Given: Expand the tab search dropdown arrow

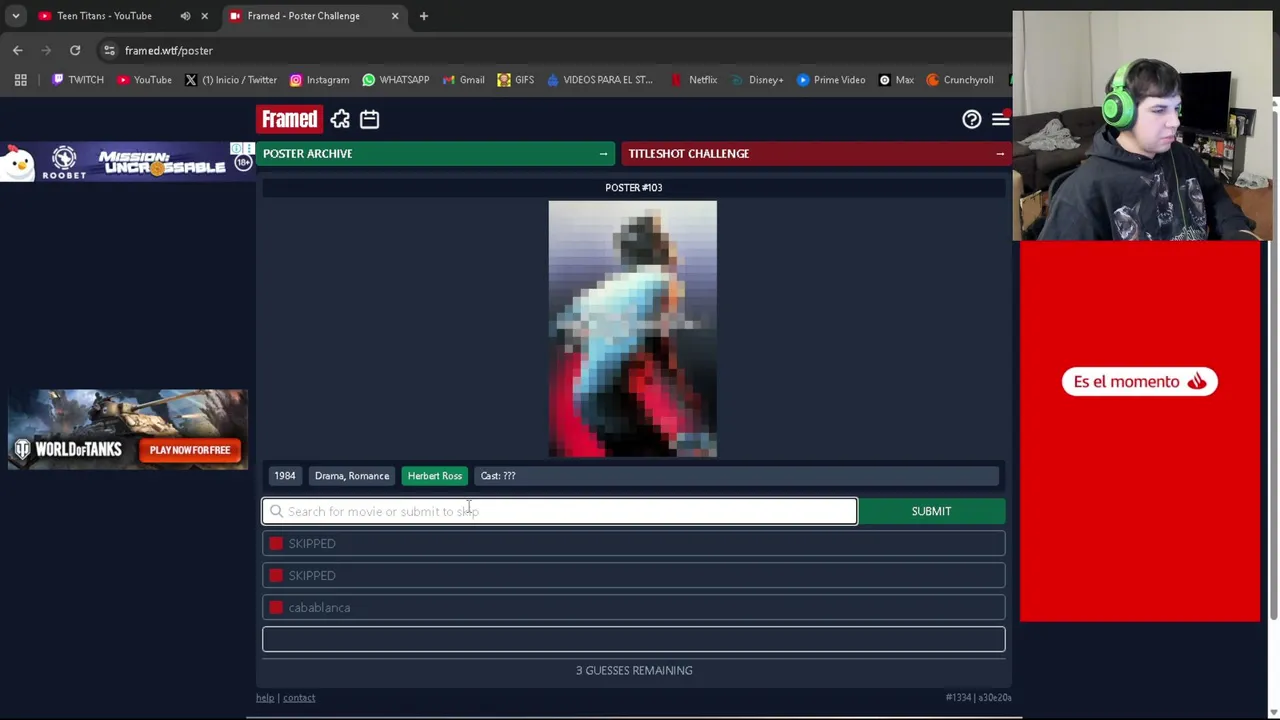Looking at the screenshot, I should point(15,16).
